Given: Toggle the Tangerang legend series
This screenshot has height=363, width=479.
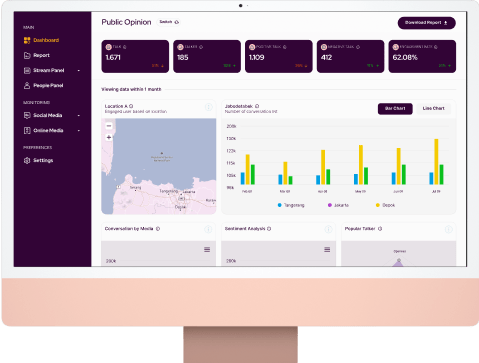Looking at the screenshot, I should pos(291,205).
